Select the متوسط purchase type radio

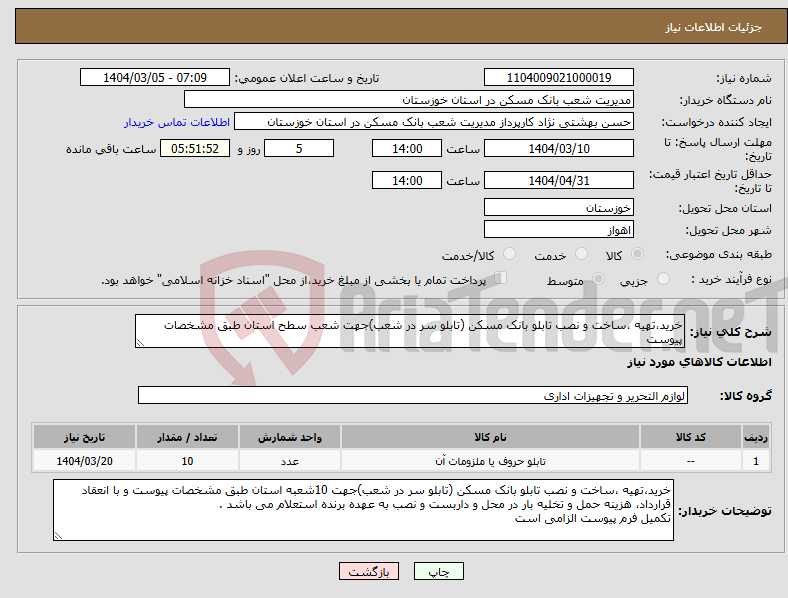(599, 278)
